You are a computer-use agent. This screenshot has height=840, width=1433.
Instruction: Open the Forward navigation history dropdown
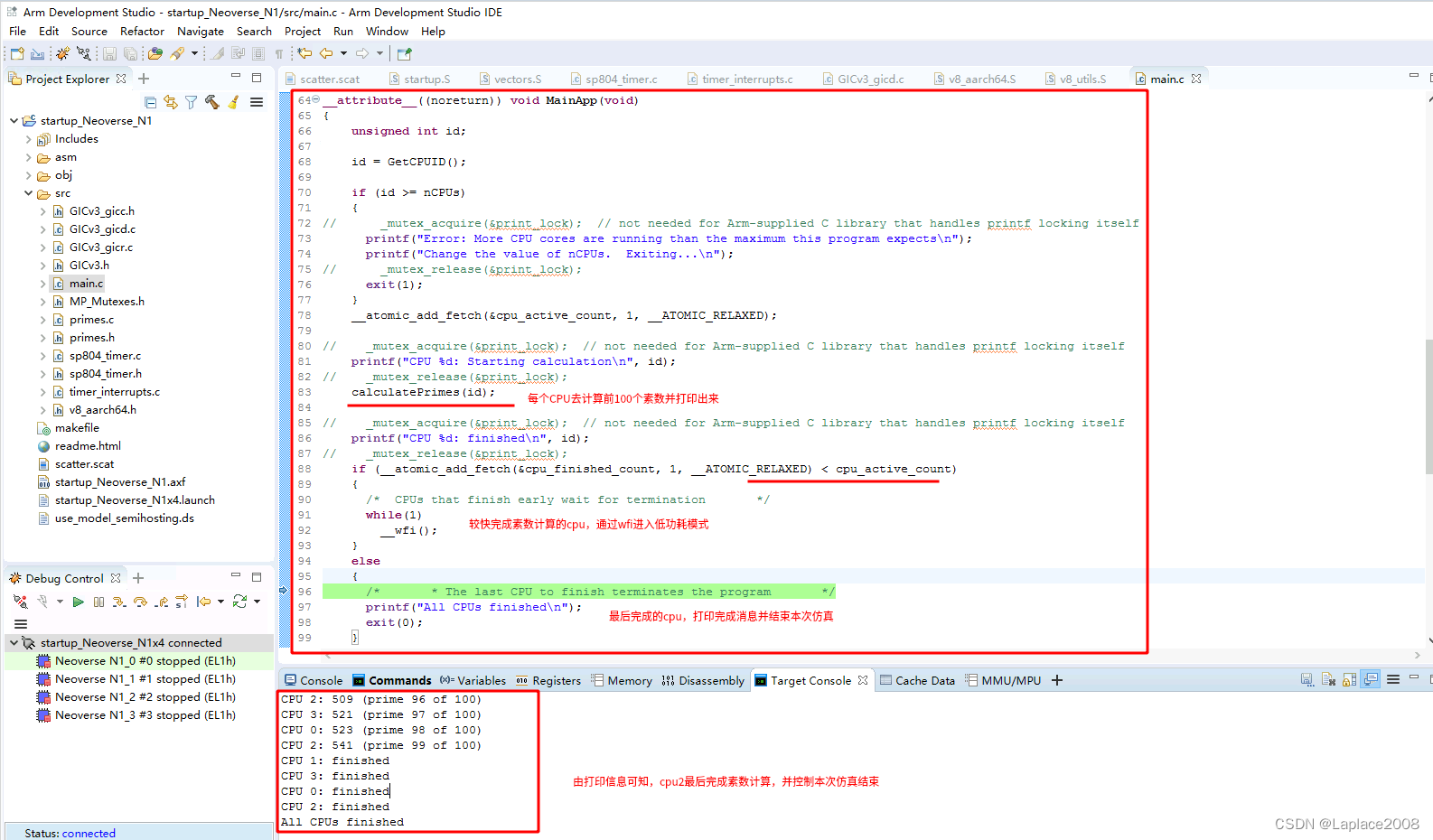[379, 54]
